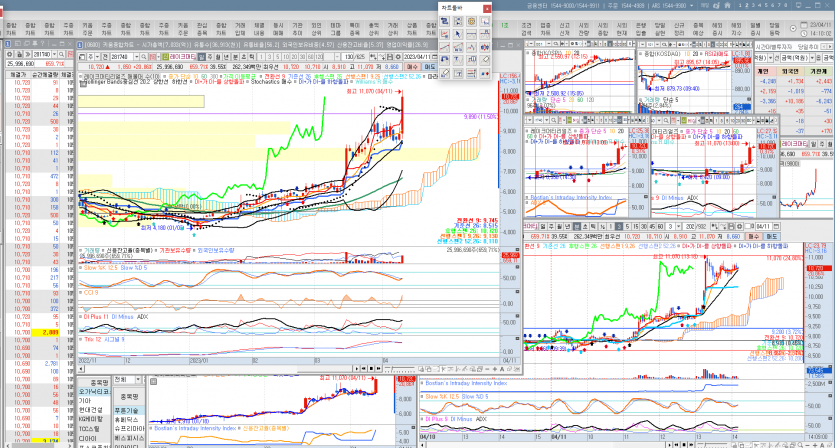Select 현대건설 in the bottom stock list
Screen dimensions: 835x448
[94, 410]
